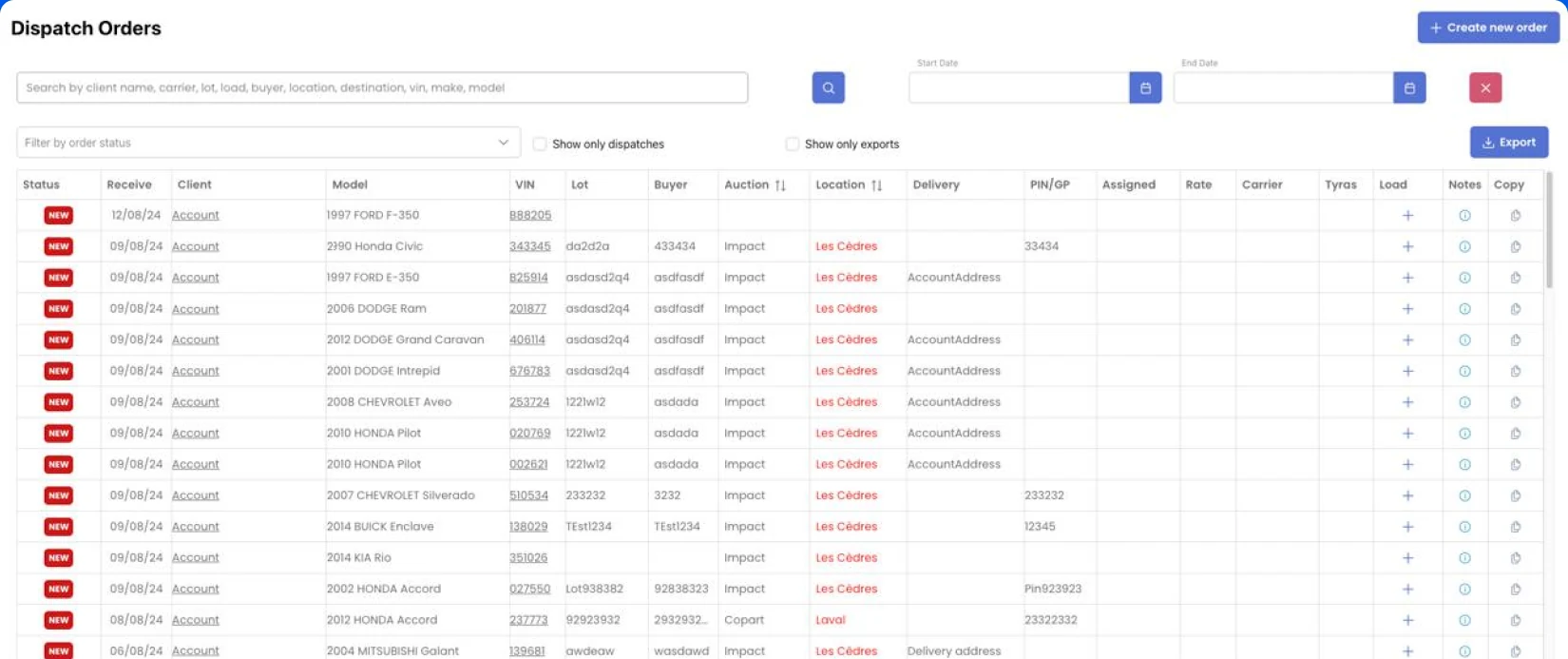Copy the 2006 DODGE Ram order
1568x659 pixels.
(x=1515, y=309)
